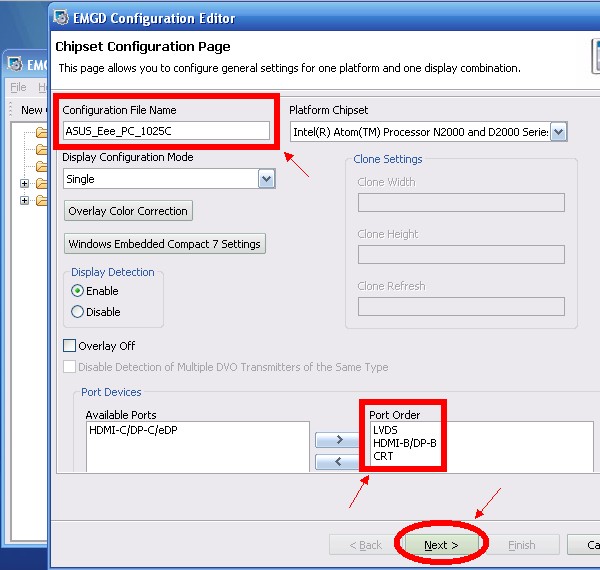Click the background EMGD window's title icon
The width and height of the screenshot is (600, 570).
[x=14, y=65]
